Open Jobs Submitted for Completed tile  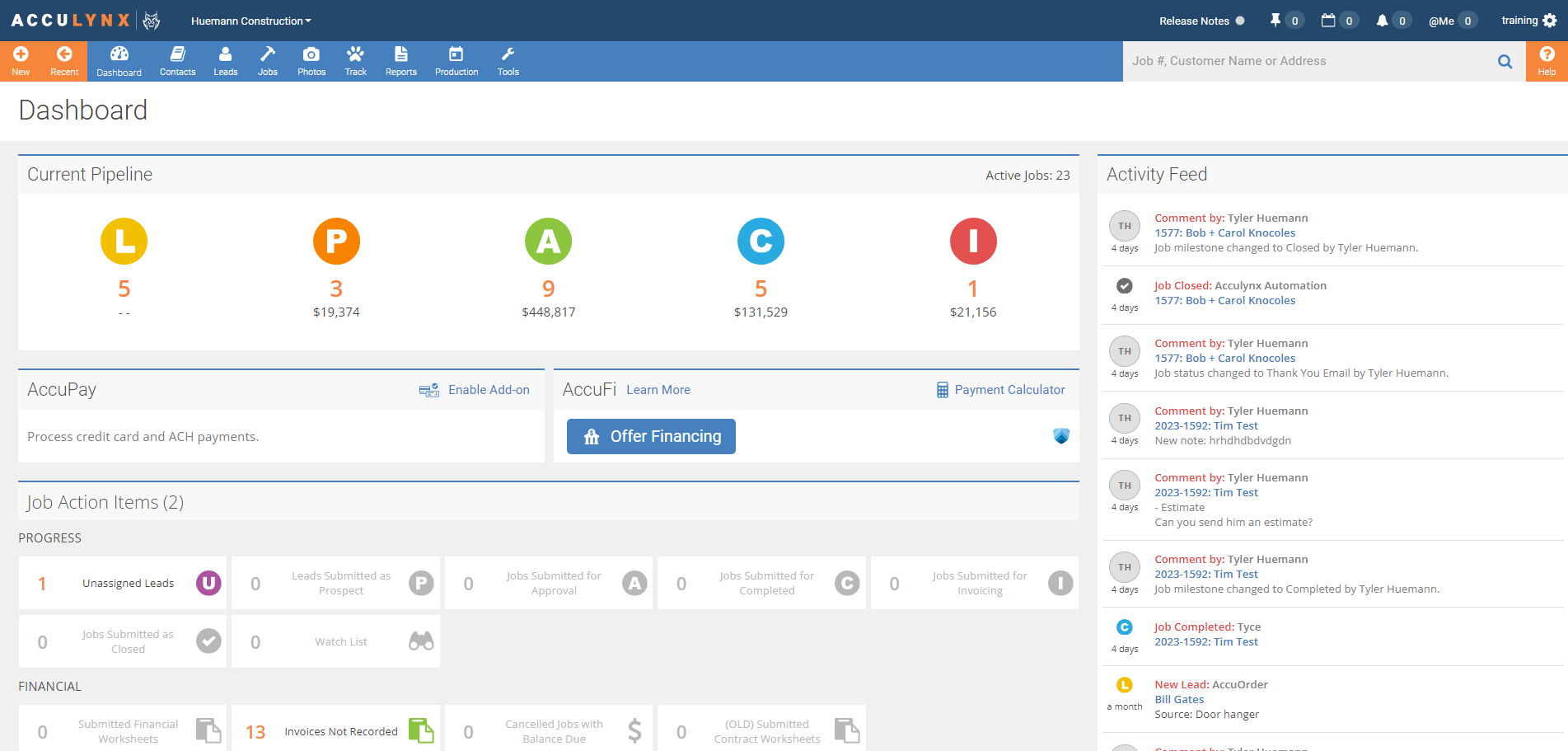click(761, 583)
